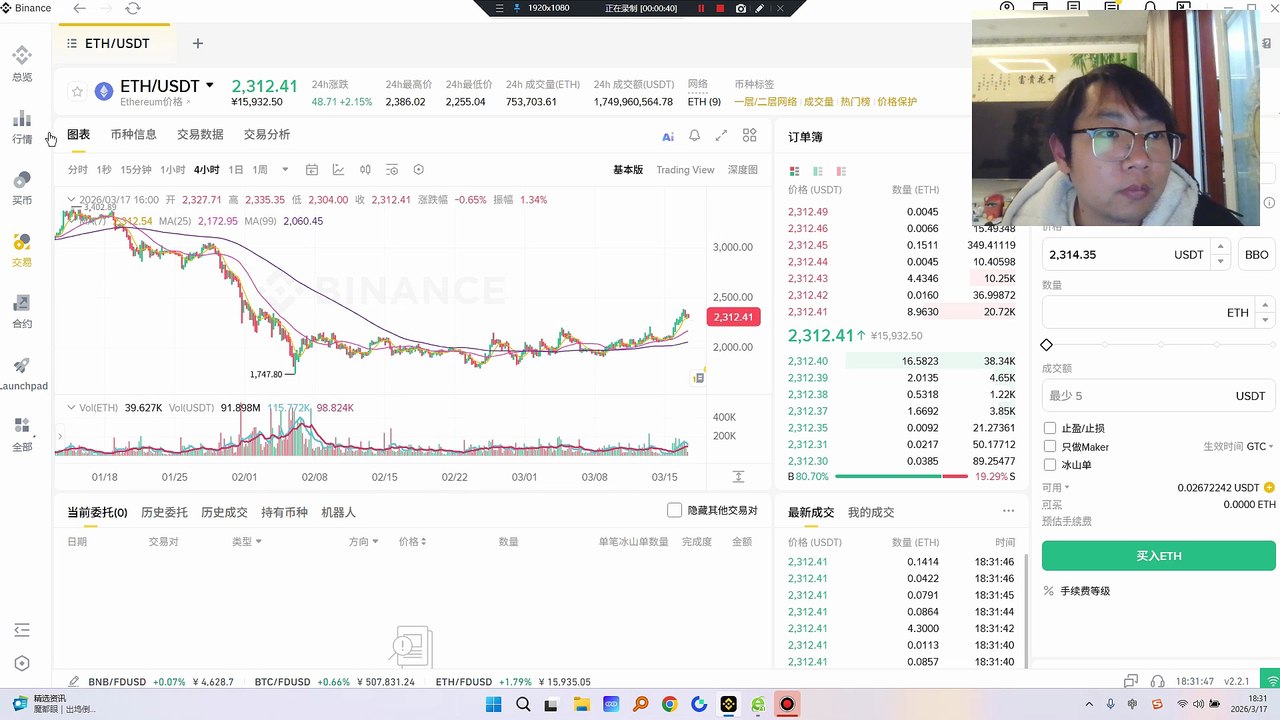Image resolution: width=1280 pixels, height=720 pixels.
Task: Expand more time intervals dropdown arrow
Action: point(286,170)
